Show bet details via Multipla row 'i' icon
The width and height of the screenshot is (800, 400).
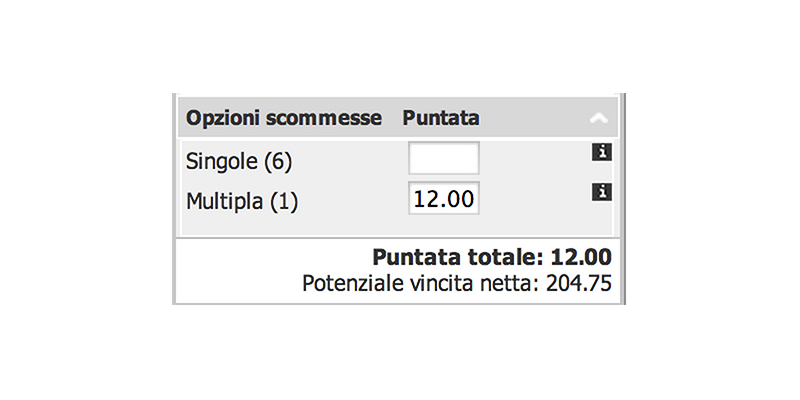(602, 192)
